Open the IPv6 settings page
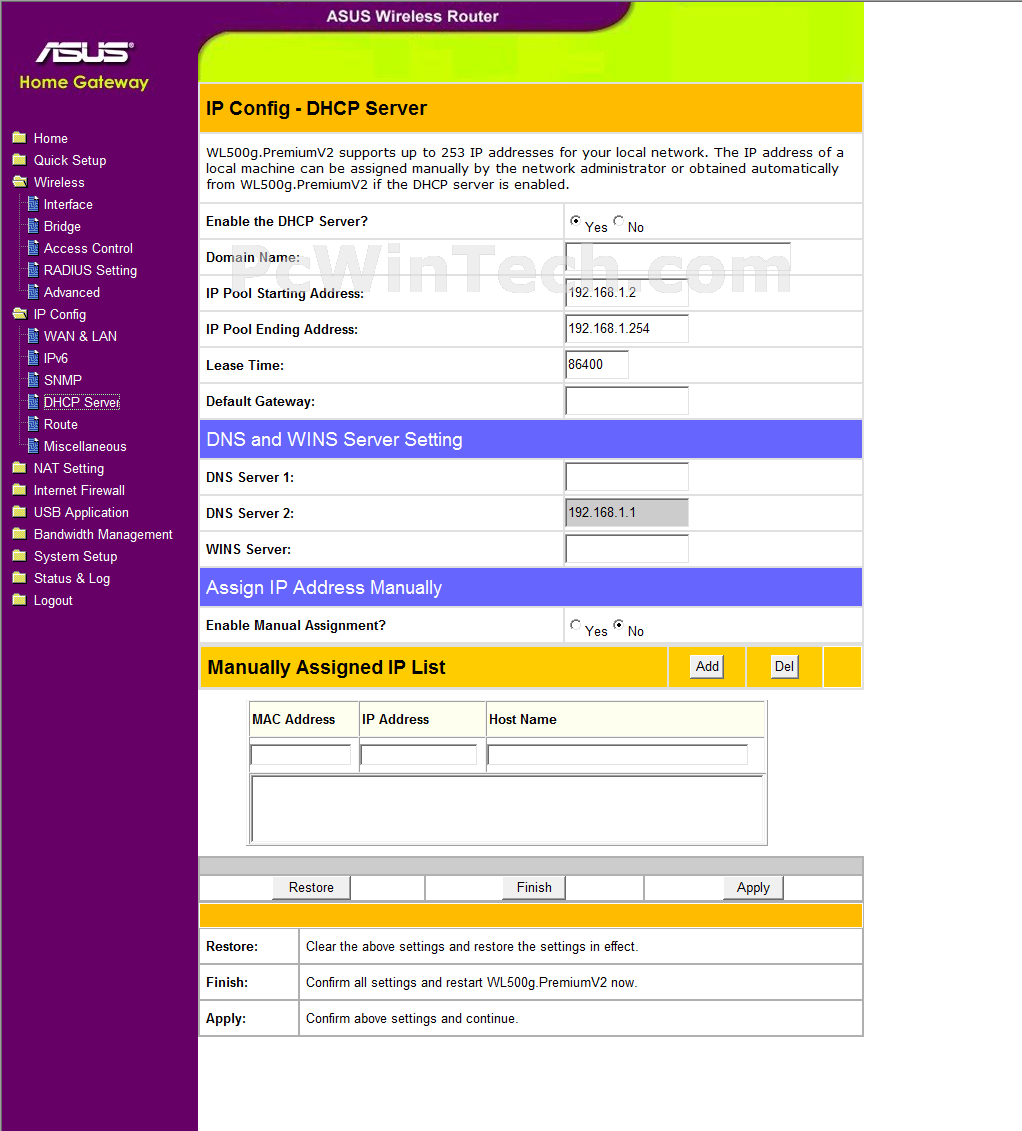 (x=56, y=358)
